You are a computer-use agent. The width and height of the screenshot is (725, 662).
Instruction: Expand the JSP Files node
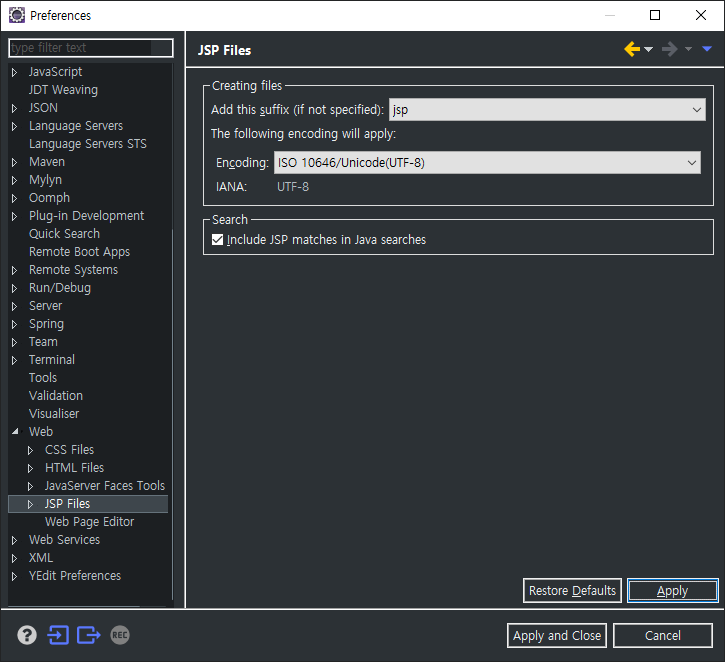31,504
